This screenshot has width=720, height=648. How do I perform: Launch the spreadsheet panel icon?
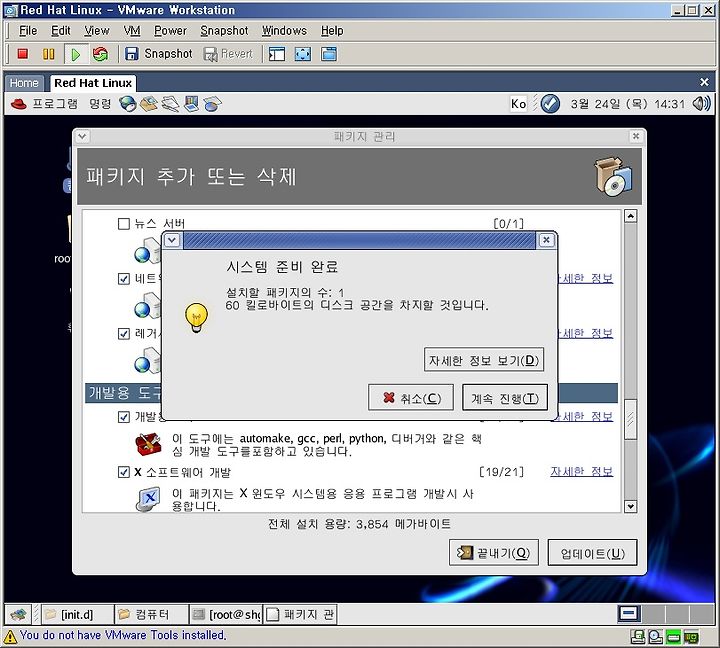click(212, 104)
